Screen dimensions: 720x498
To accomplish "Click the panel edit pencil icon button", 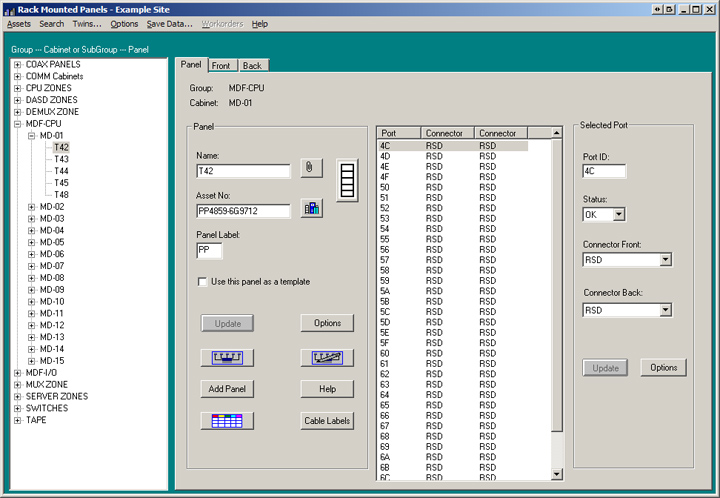I will pos(327,358).
